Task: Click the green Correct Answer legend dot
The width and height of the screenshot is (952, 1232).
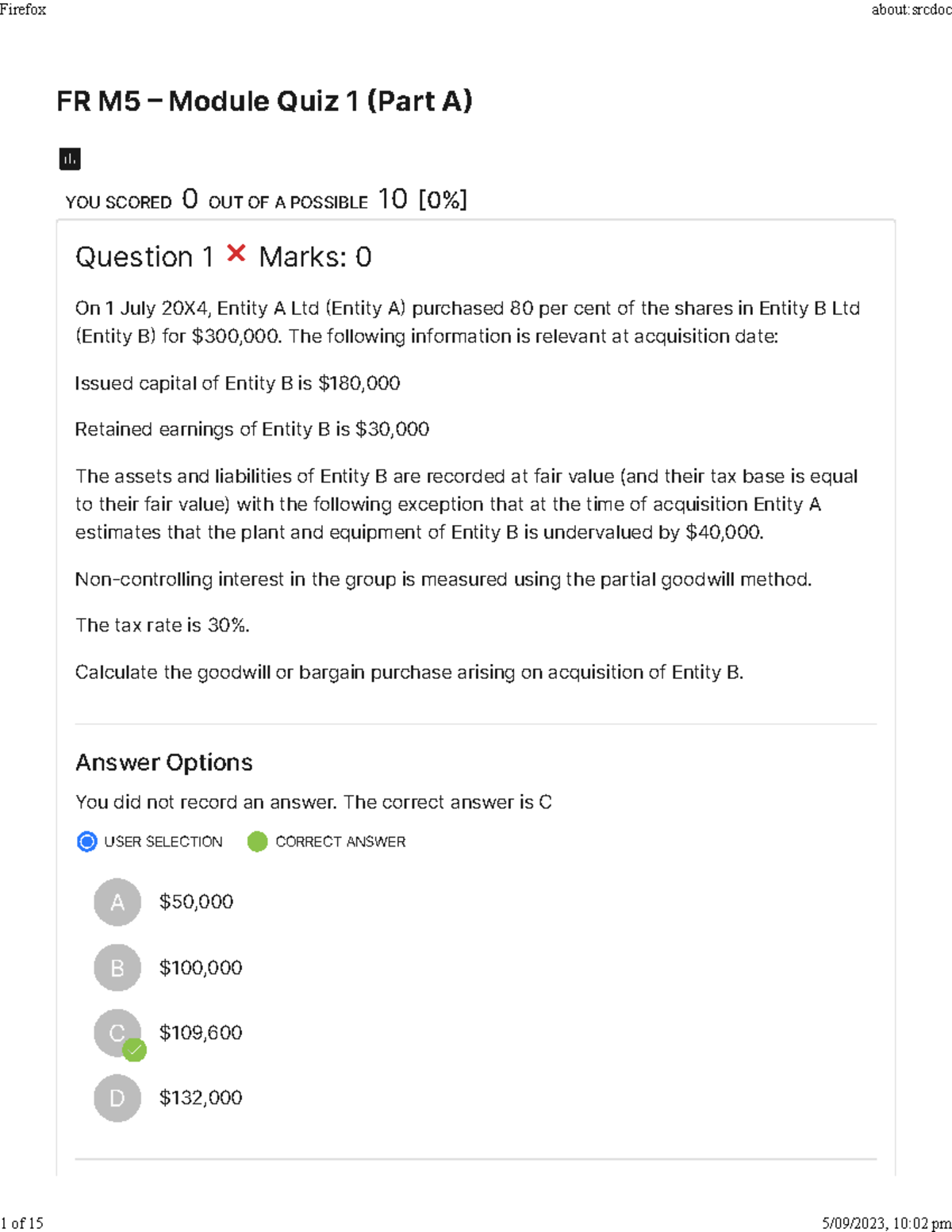Action: click(257, 842)
